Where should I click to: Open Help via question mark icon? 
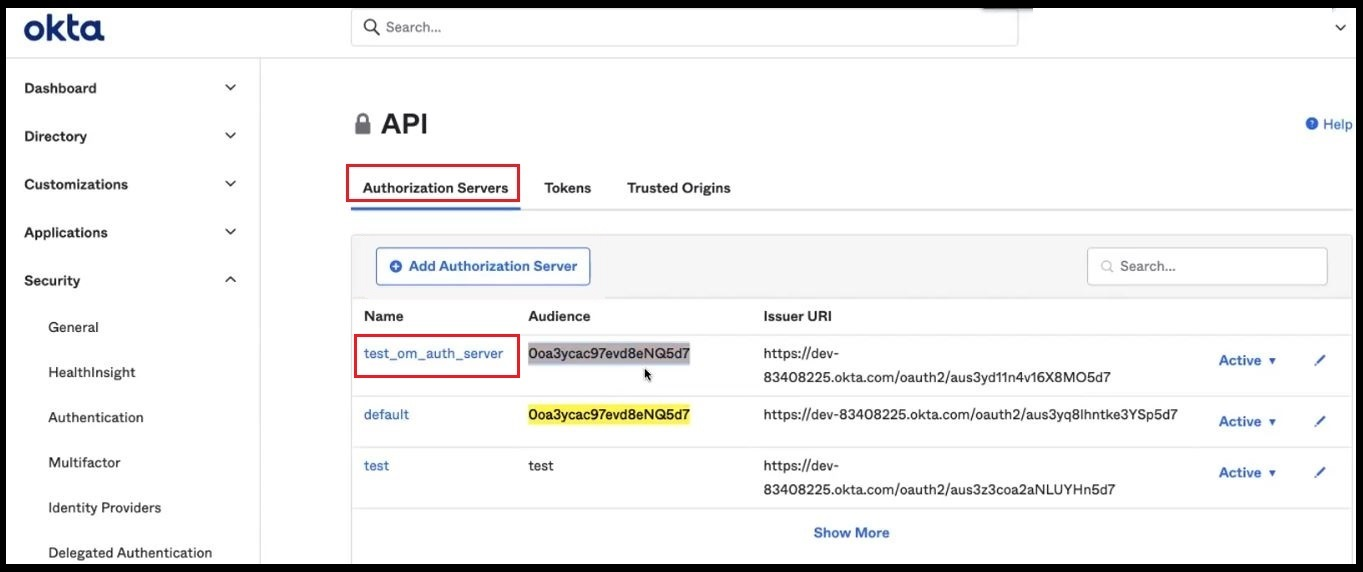1312,124
